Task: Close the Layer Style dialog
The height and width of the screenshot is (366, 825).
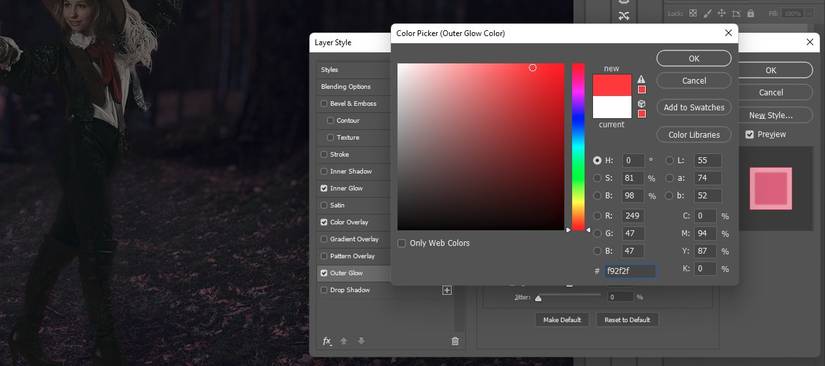Action: (810, 42)
